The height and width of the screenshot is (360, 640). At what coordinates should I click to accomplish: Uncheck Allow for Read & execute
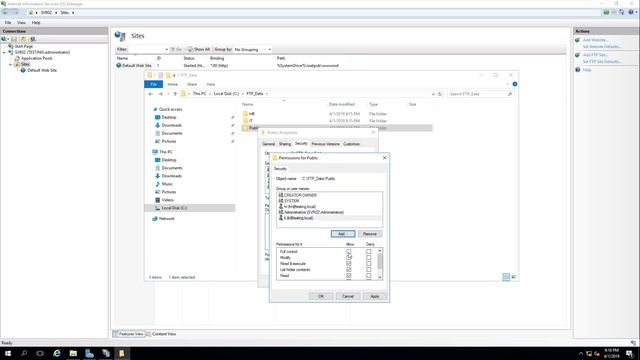point(349,264)
